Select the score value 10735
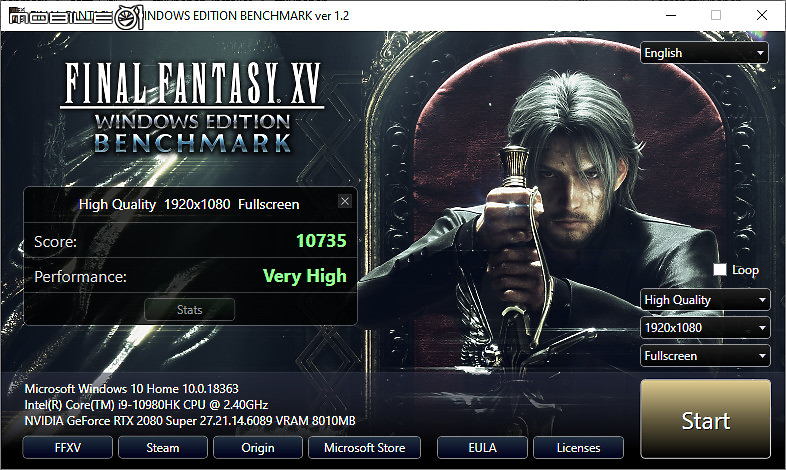The height and width of the screenshot is (470, 786). [321, 241]
